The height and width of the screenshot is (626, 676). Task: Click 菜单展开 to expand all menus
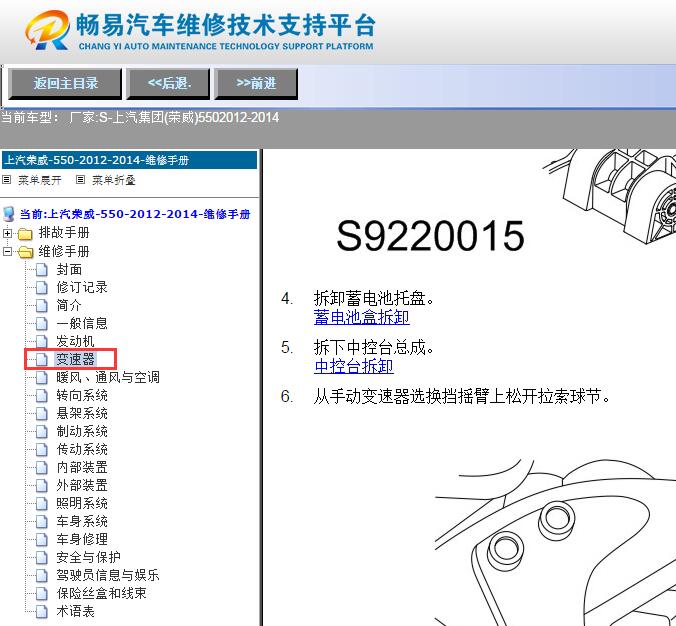pyautogui.click(x=40, y=180)
